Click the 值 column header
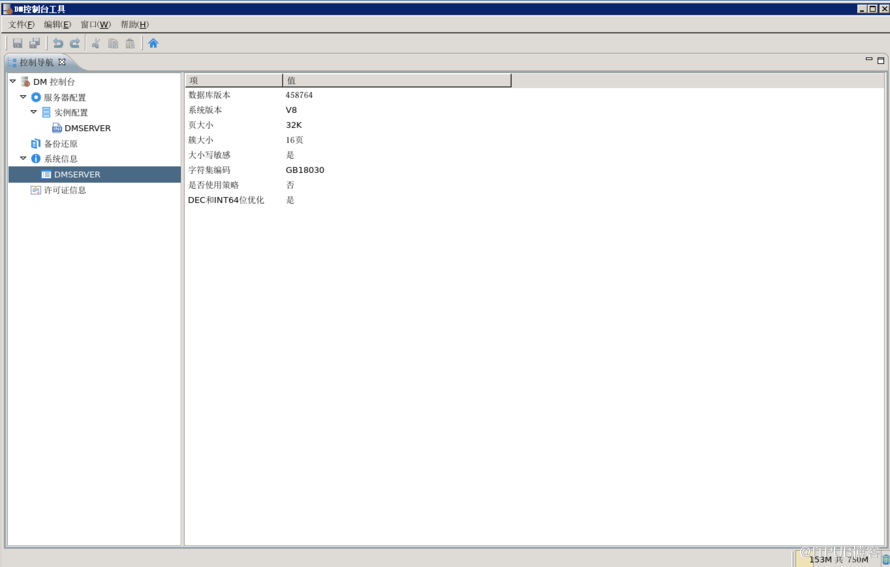This screenshot has height=567, width=890. 396,80
